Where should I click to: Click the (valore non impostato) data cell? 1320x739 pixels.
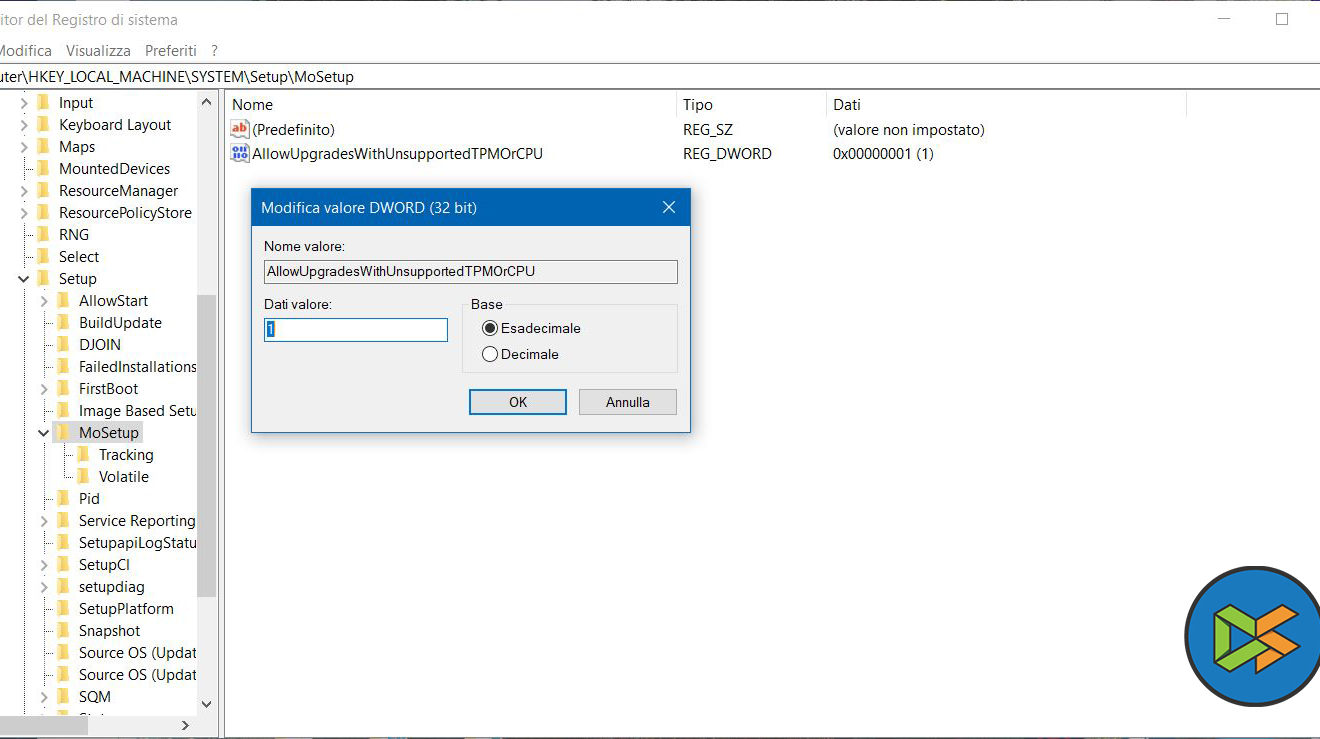pos(908,129)
